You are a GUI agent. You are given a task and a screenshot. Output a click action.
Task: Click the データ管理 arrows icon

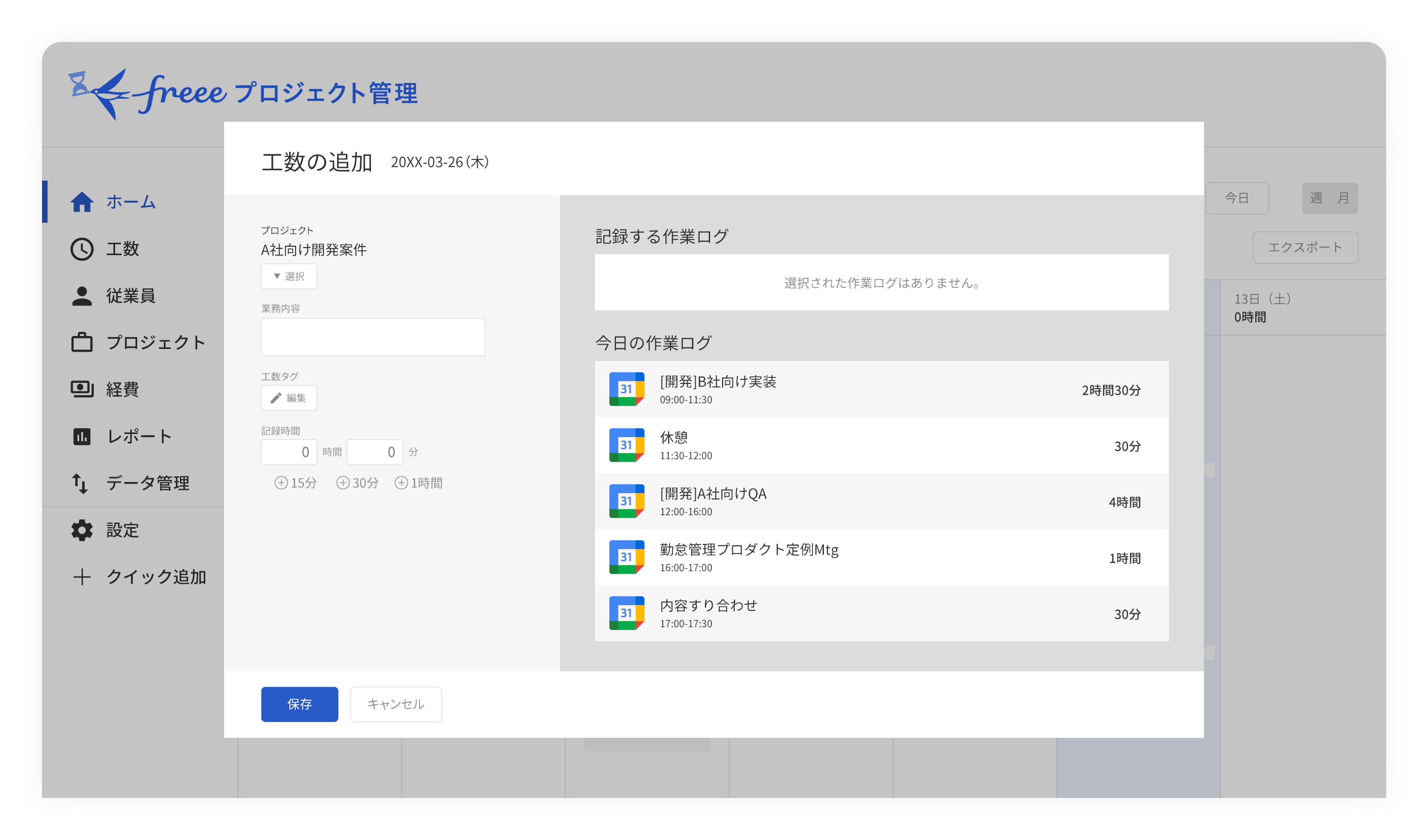[x=80, y=483]
